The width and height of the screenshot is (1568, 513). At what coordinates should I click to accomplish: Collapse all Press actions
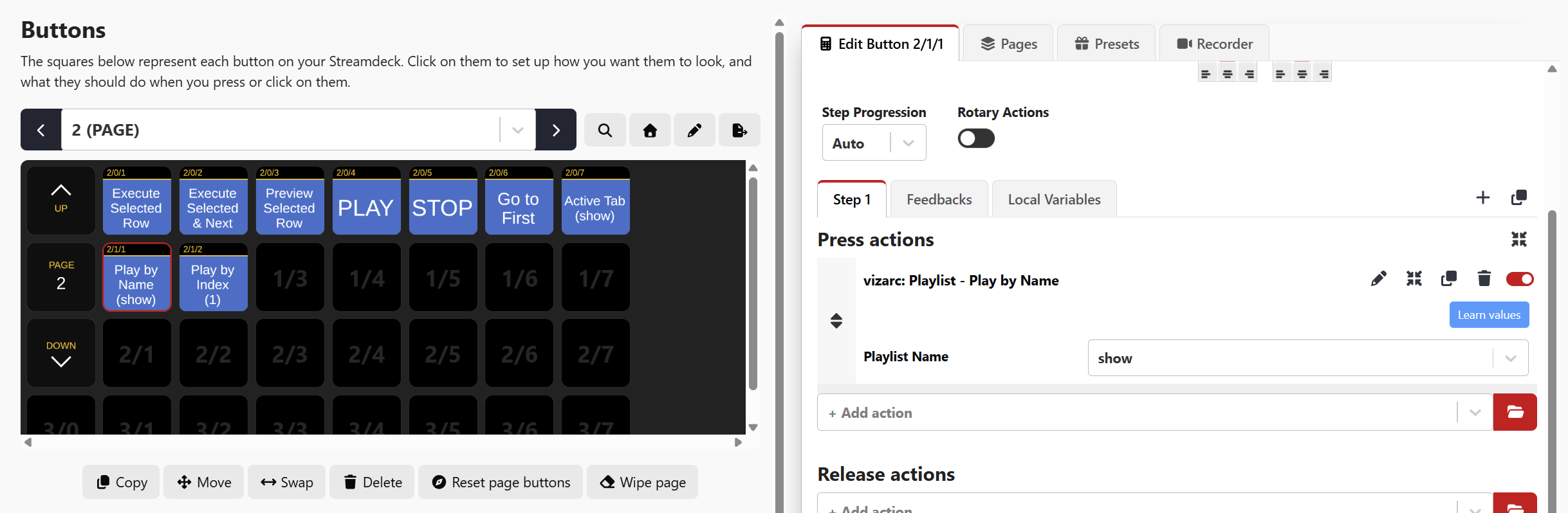1518,239
